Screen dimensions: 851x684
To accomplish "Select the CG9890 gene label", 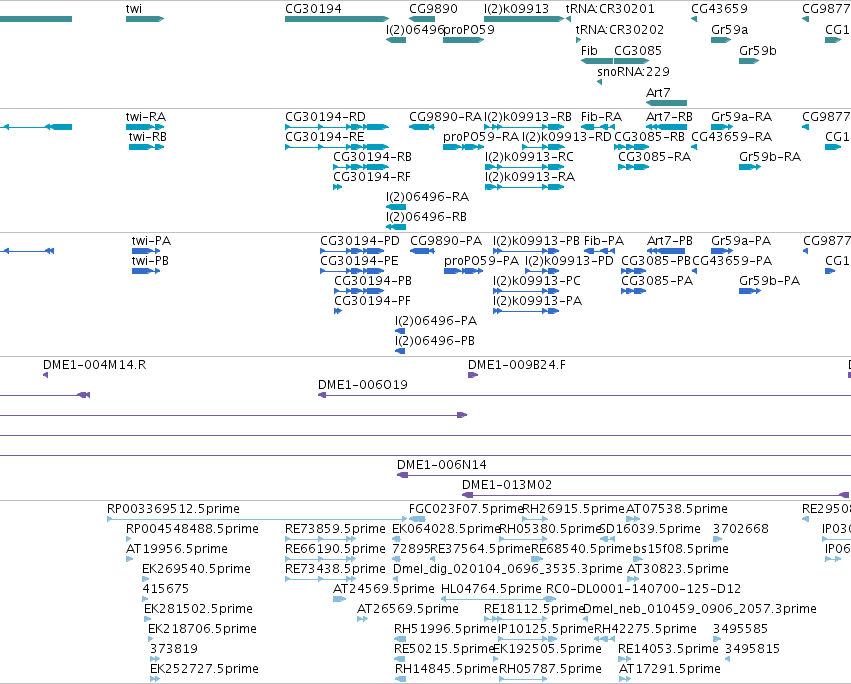I will (x=433, y=9).
